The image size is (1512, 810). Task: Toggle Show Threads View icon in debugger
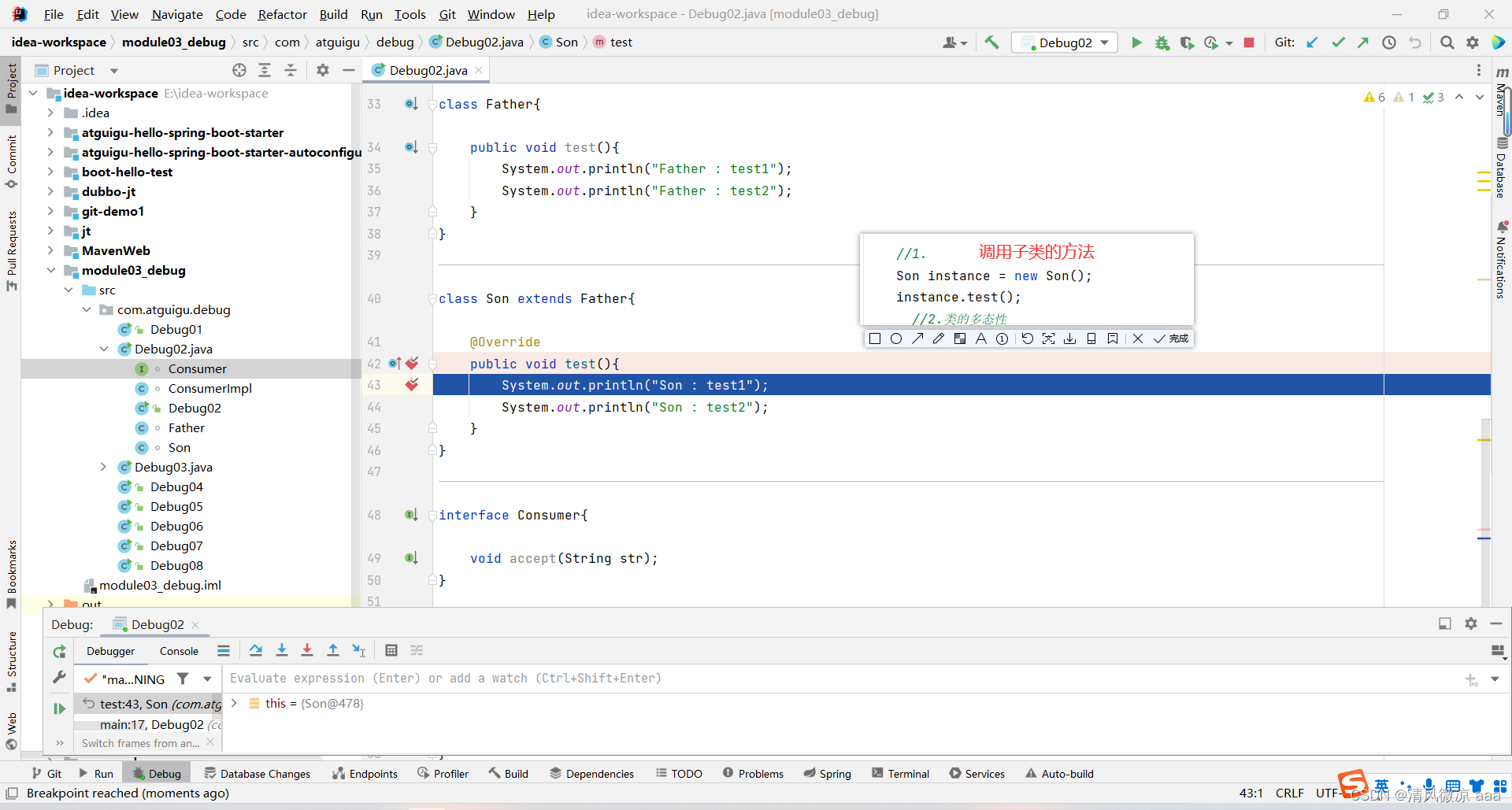224,650
